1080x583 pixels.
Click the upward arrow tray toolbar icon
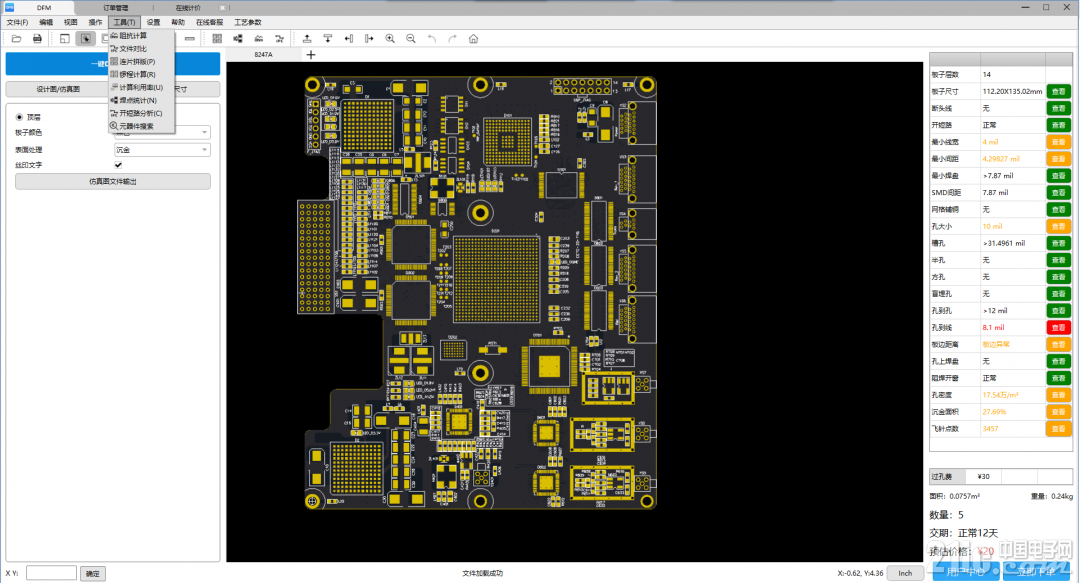click(307, 39)
